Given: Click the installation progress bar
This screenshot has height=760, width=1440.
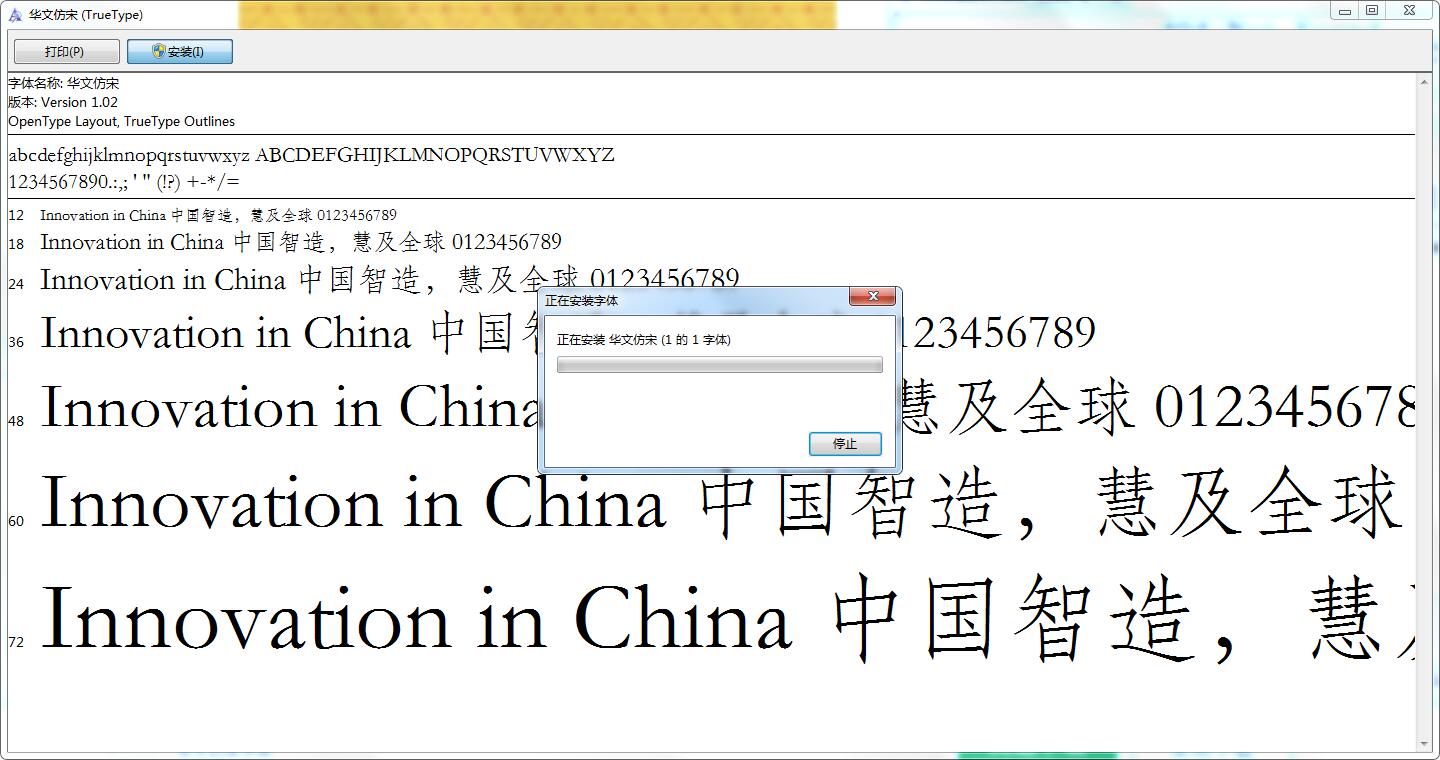Looking at the screenshot, I should [x=719, y=364].
